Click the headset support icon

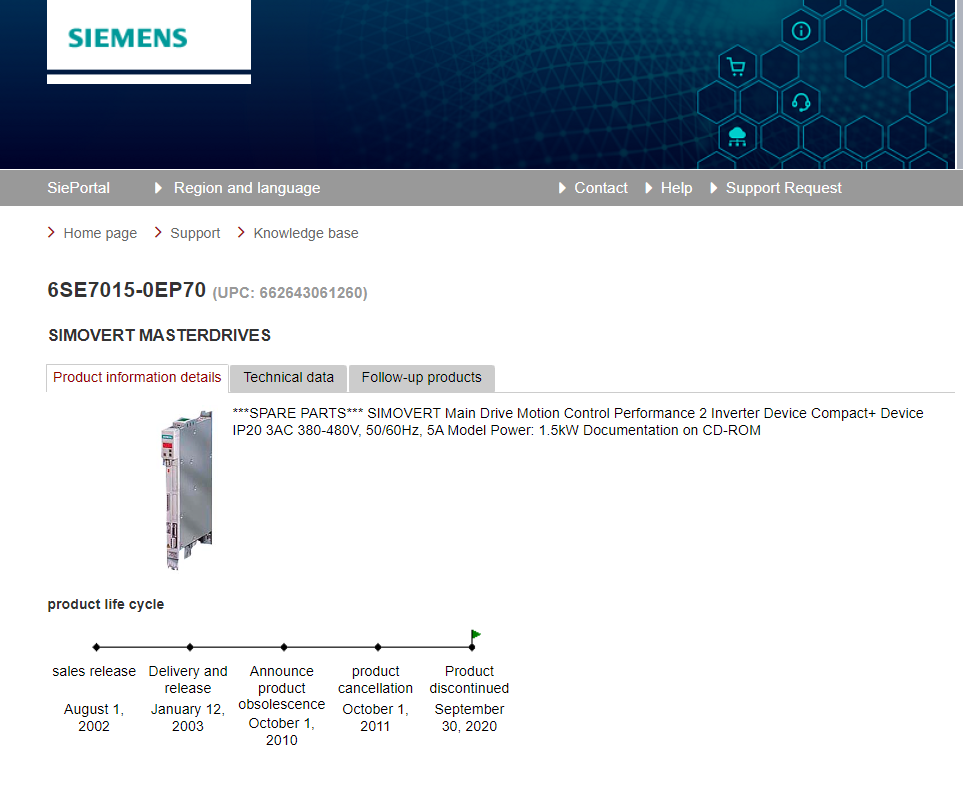tap(800, 102)
